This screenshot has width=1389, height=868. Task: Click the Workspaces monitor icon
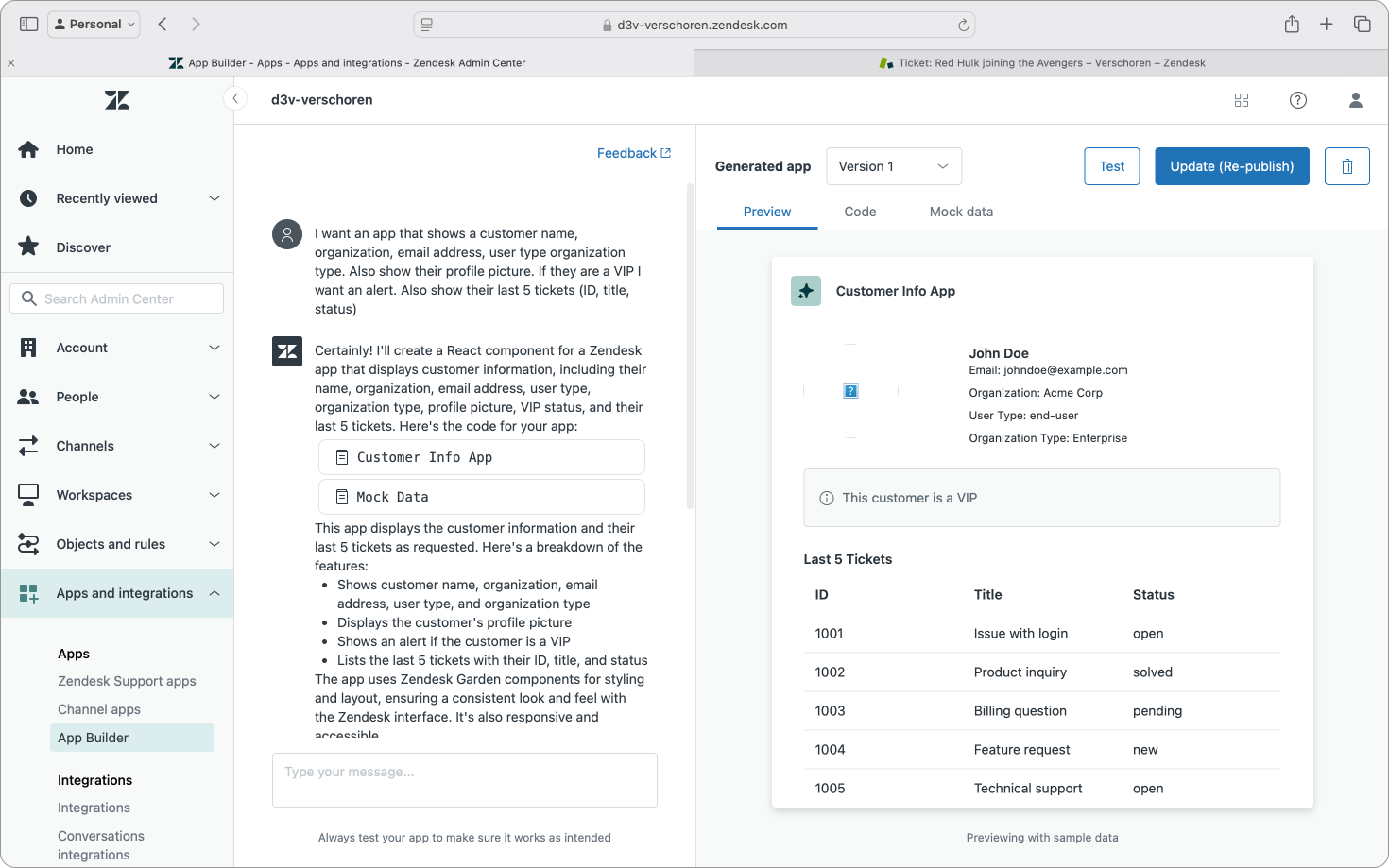(x=28, y=495)
